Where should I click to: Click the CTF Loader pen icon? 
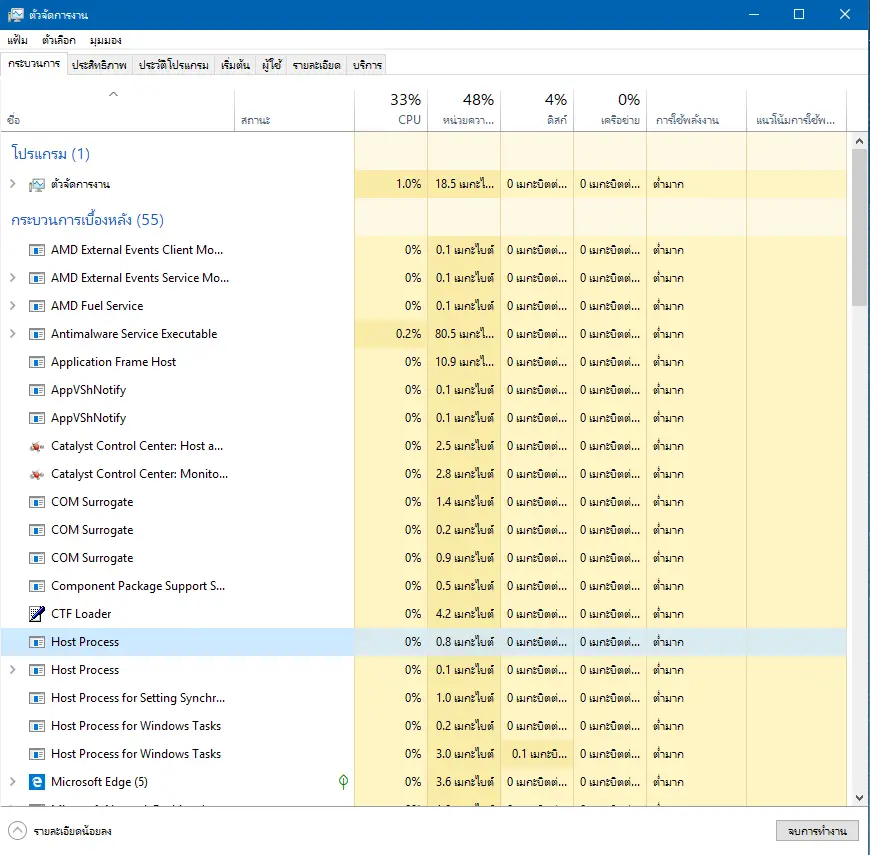pos(37,614)
